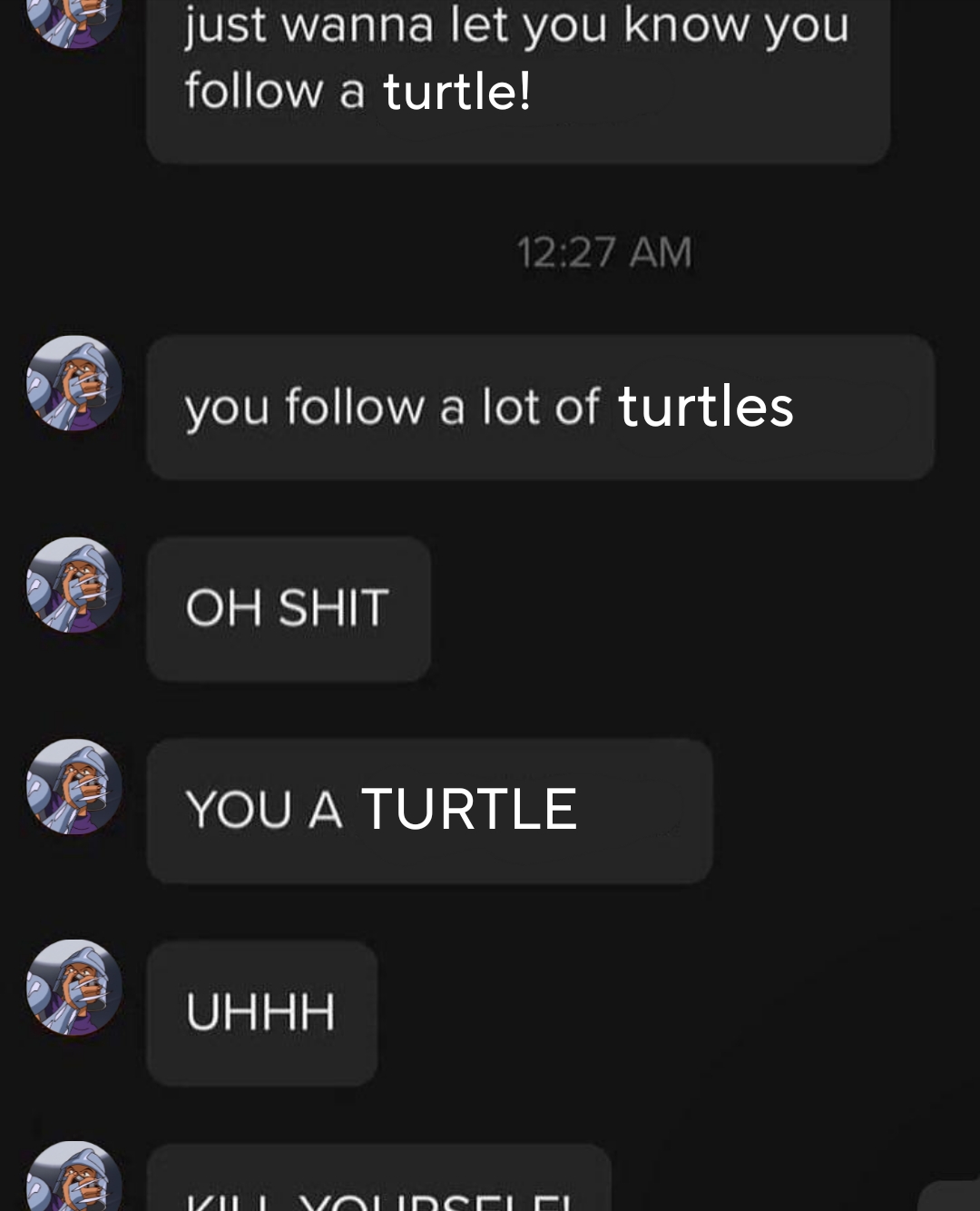Image resolution: width=980 pixels, height=1211 pixels.
Task: Tap the 'UHHH' message bubble
Action: coord(261,1012)
